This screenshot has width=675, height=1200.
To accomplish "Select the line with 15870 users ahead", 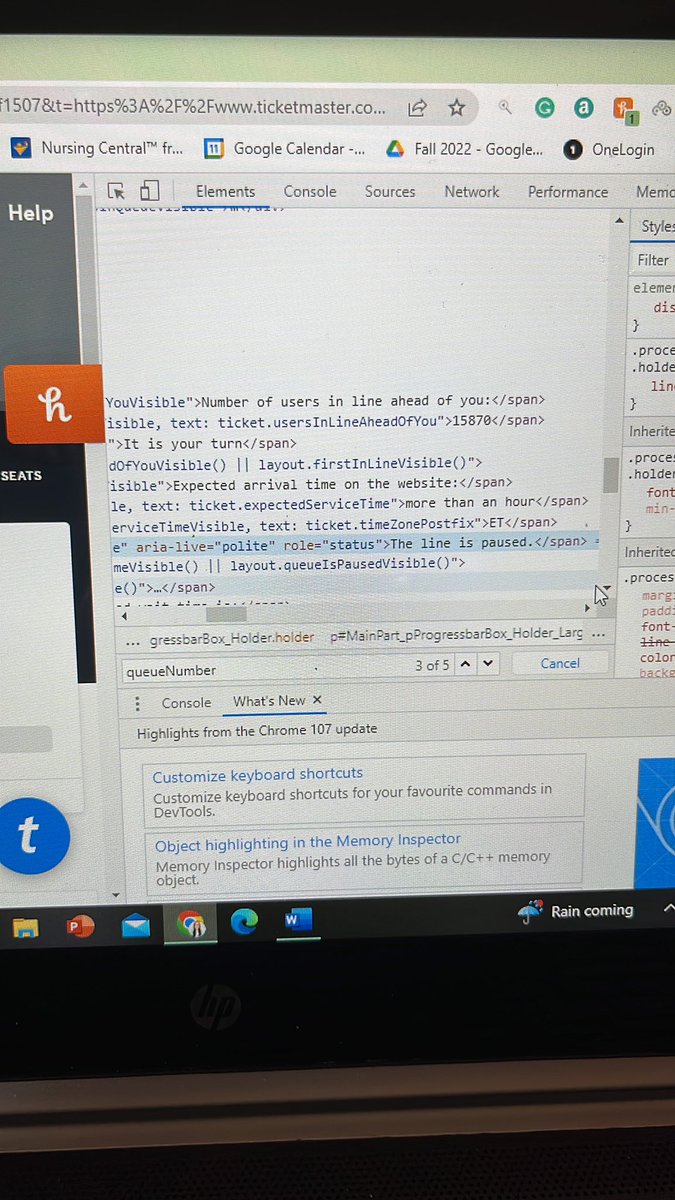I will coord(325,422).
